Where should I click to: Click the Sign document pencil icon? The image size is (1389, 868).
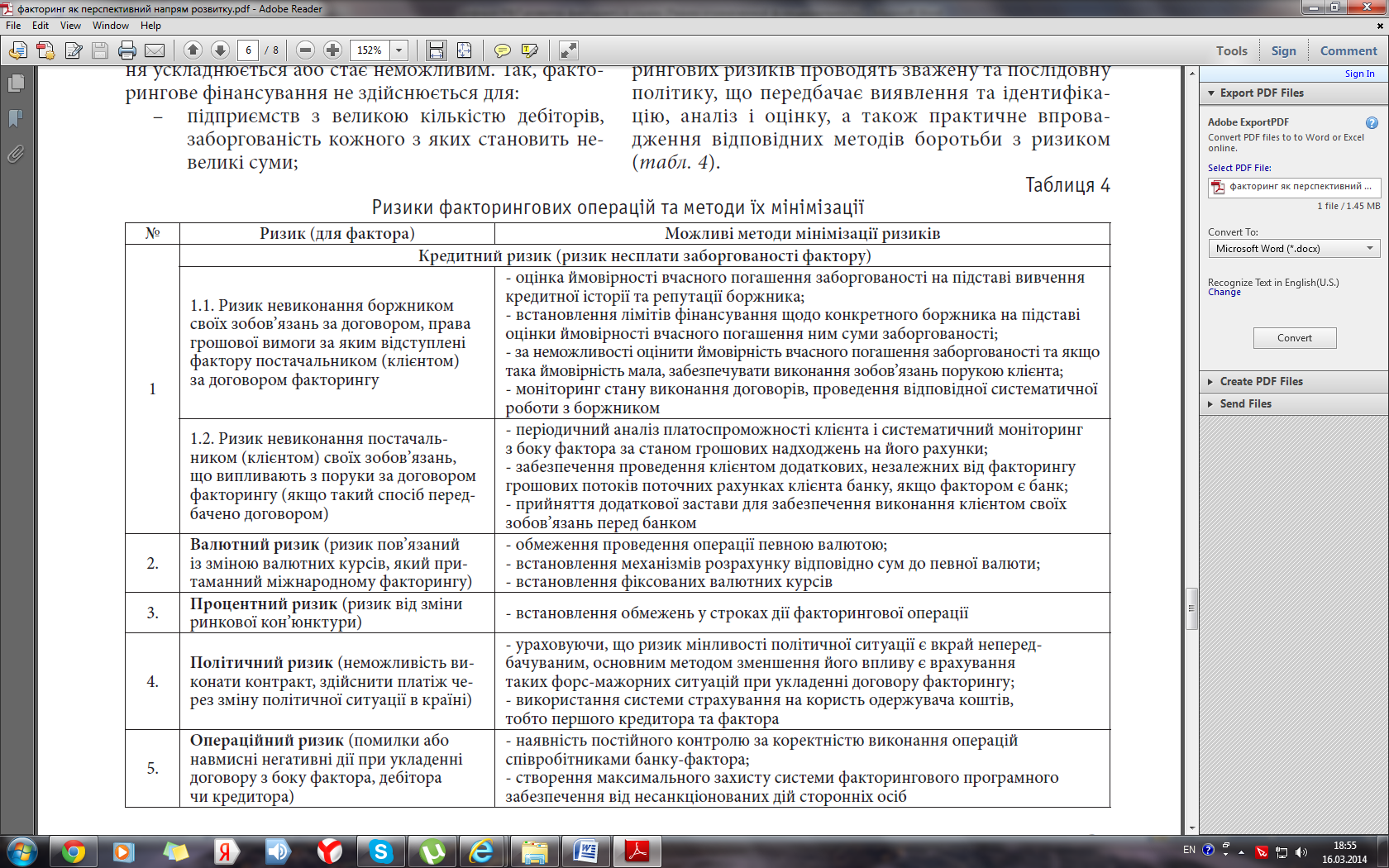click(74, 50)
